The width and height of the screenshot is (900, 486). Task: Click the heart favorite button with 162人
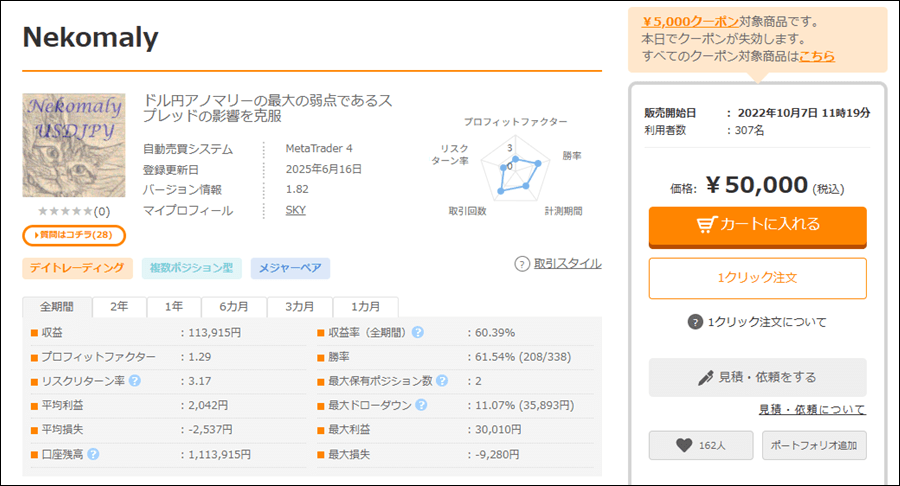click(x=701, y=445)
